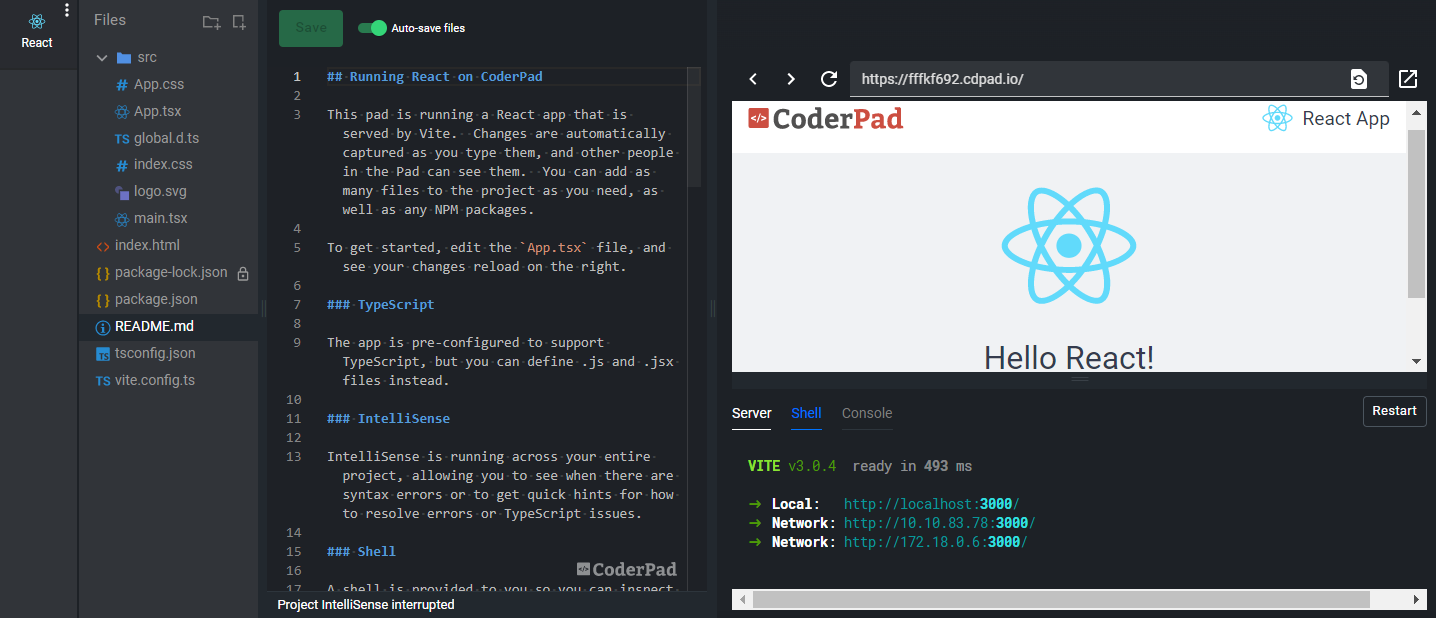Viewport: 1436px width, 618px height.
Task: Click the browser back arrow
Action: tap(753, 78)
